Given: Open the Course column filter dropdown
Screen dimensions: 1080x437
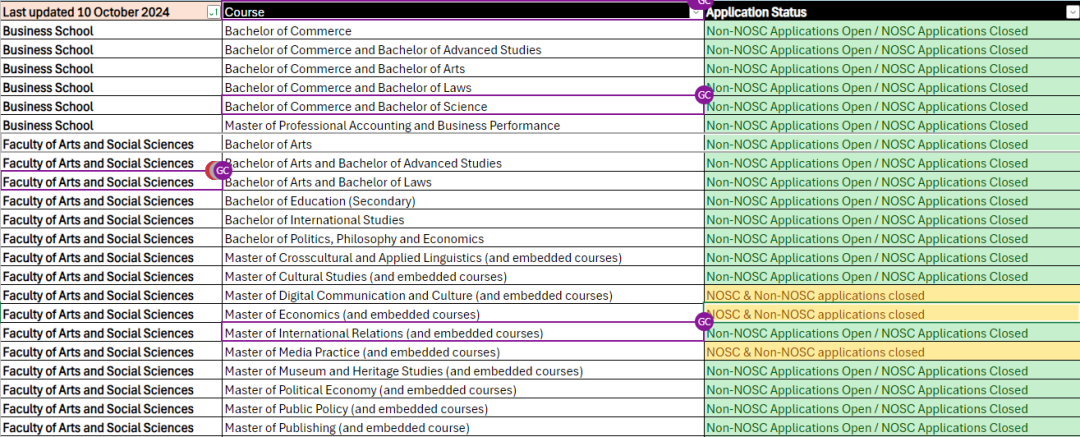Looking at the screenshot, I should click(x=696, y=12).
